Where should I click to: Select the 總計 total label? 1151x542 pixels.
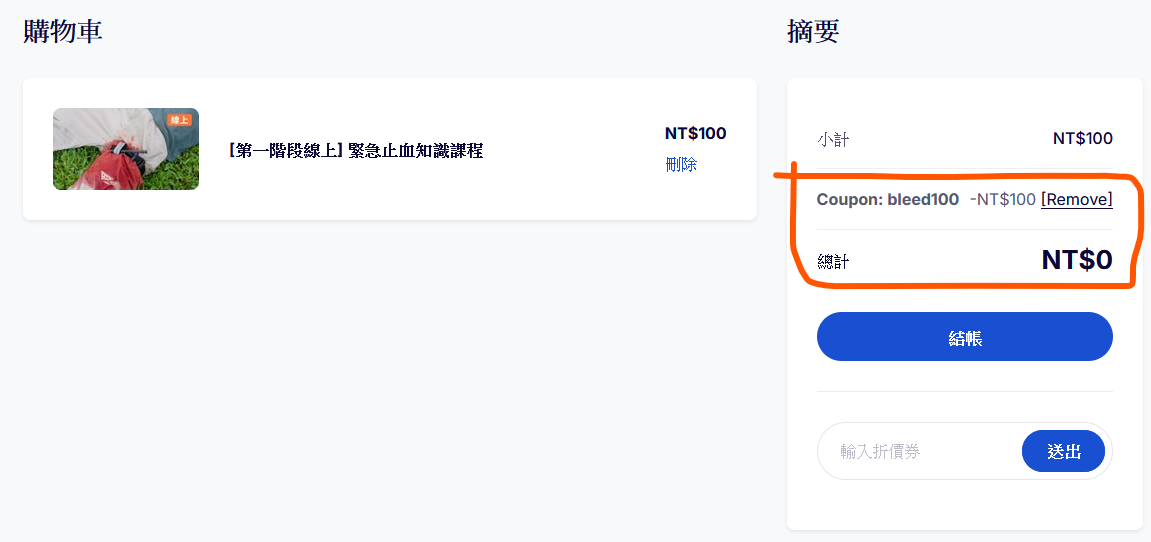coord(833,261)
